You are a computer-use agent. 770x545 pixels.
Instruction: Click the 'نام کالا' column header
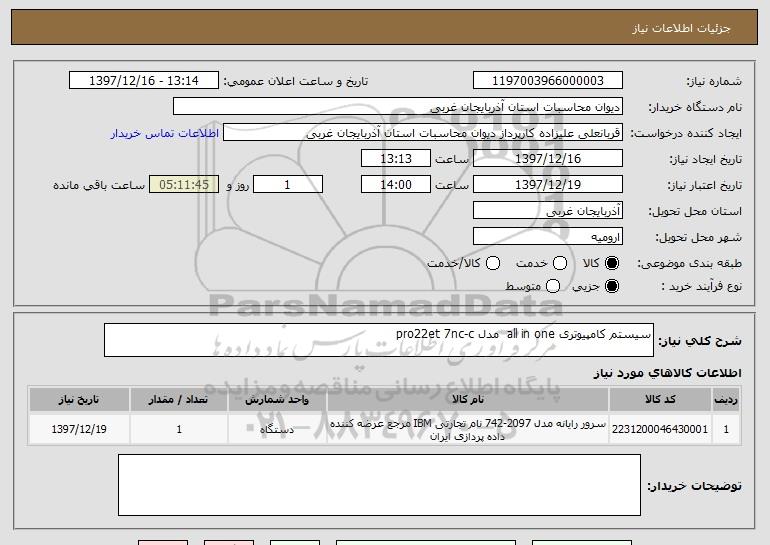tap(468, 400)
